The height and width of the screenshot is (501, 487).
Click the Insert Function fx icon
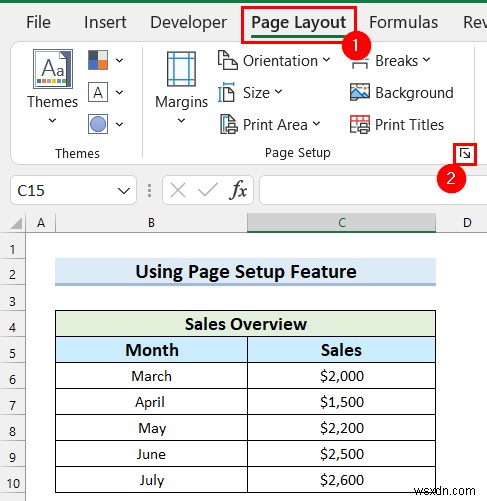pos(238,191)
